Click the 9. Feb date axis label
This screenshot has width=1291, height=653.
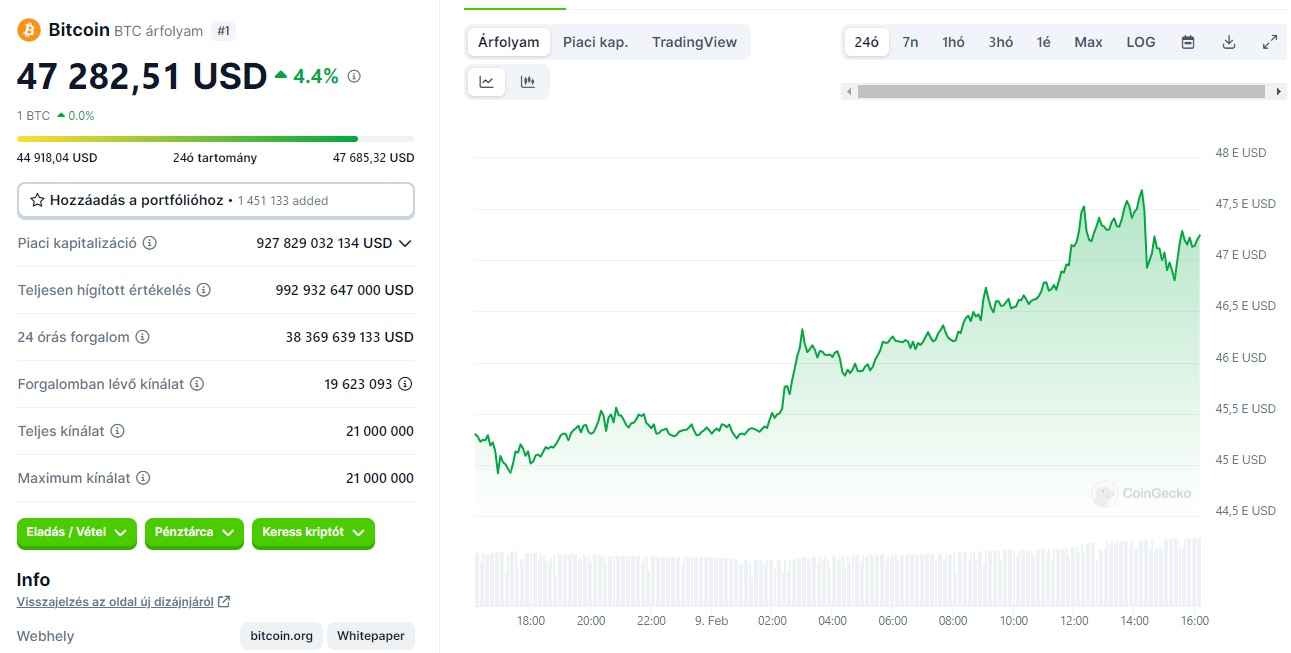(x=711, y=620)
